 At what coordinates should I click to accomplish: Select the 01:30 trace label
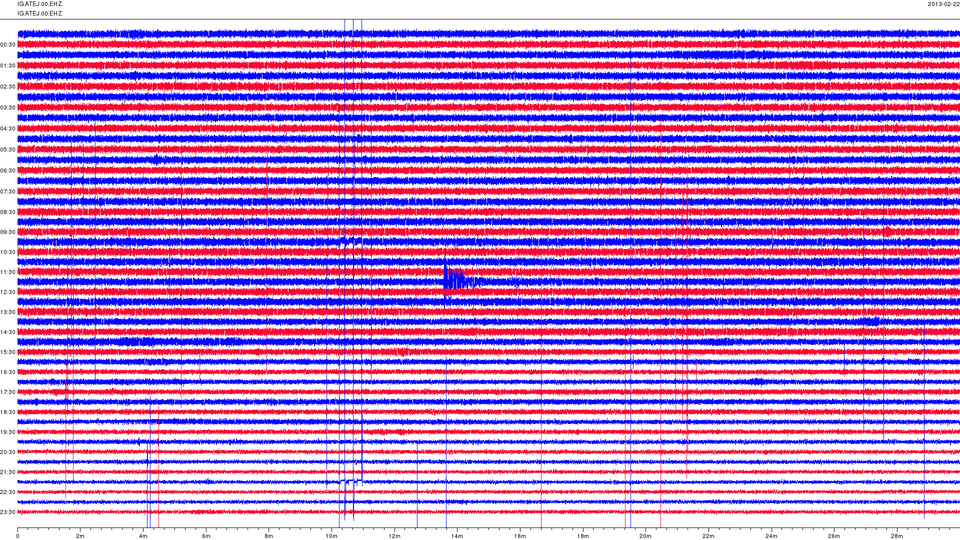[8, 66]
